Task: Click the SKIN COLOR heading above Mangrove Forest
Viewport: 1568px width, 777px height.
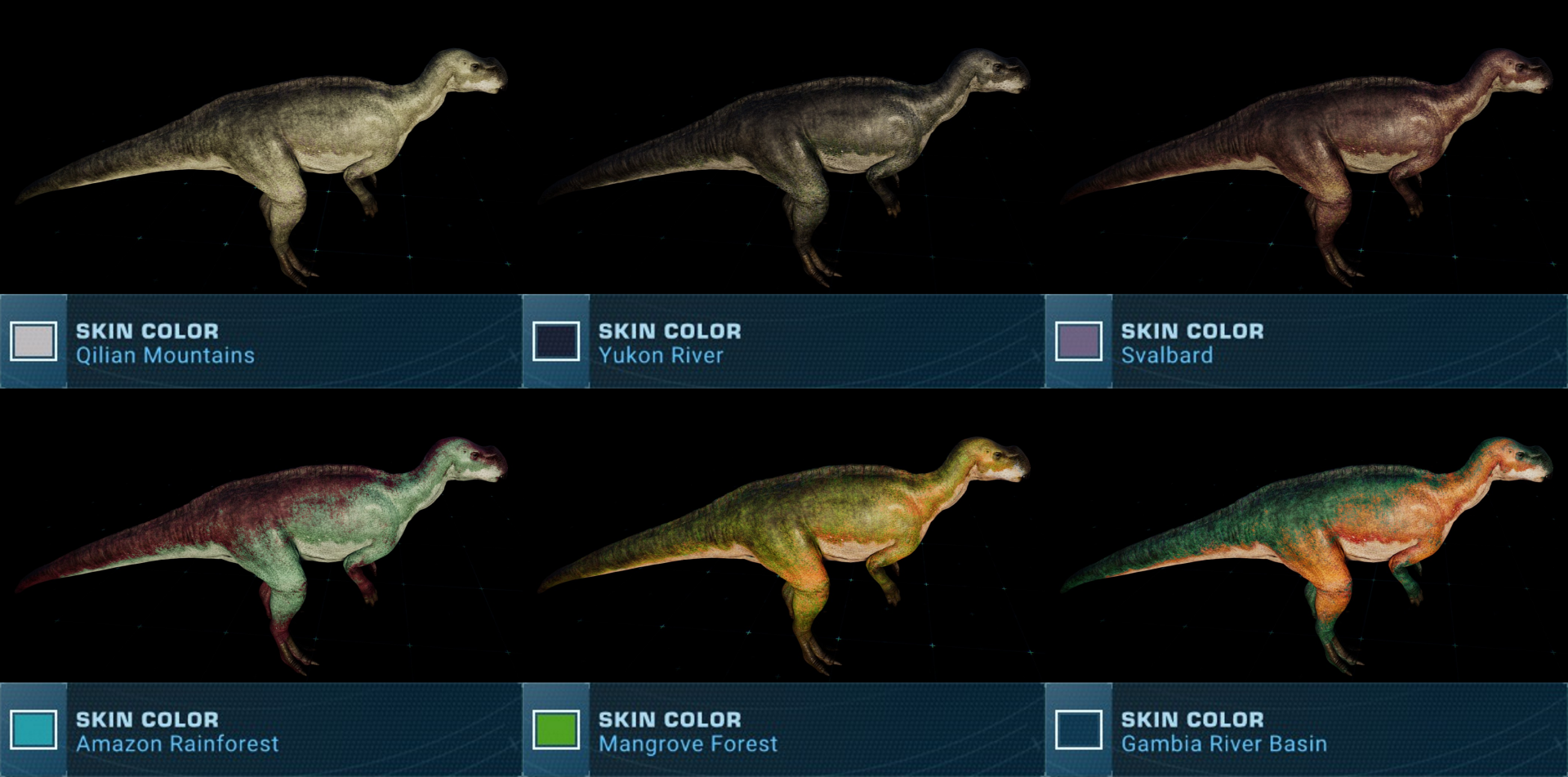Action: pos(670,719)
